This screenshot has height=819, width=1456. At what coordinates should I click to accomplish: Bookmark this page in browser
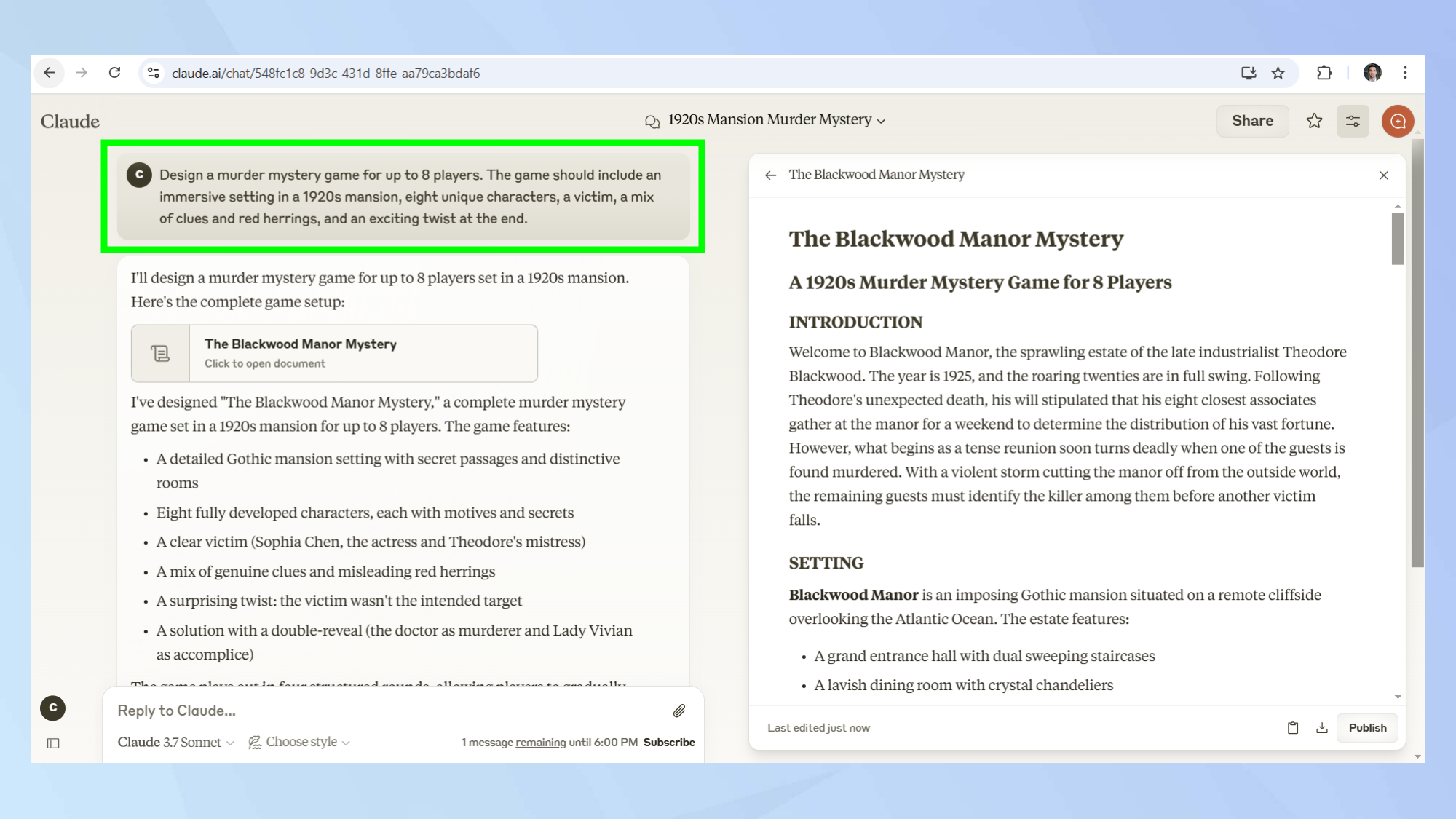pyautogui.click(x=1278, y=73)
